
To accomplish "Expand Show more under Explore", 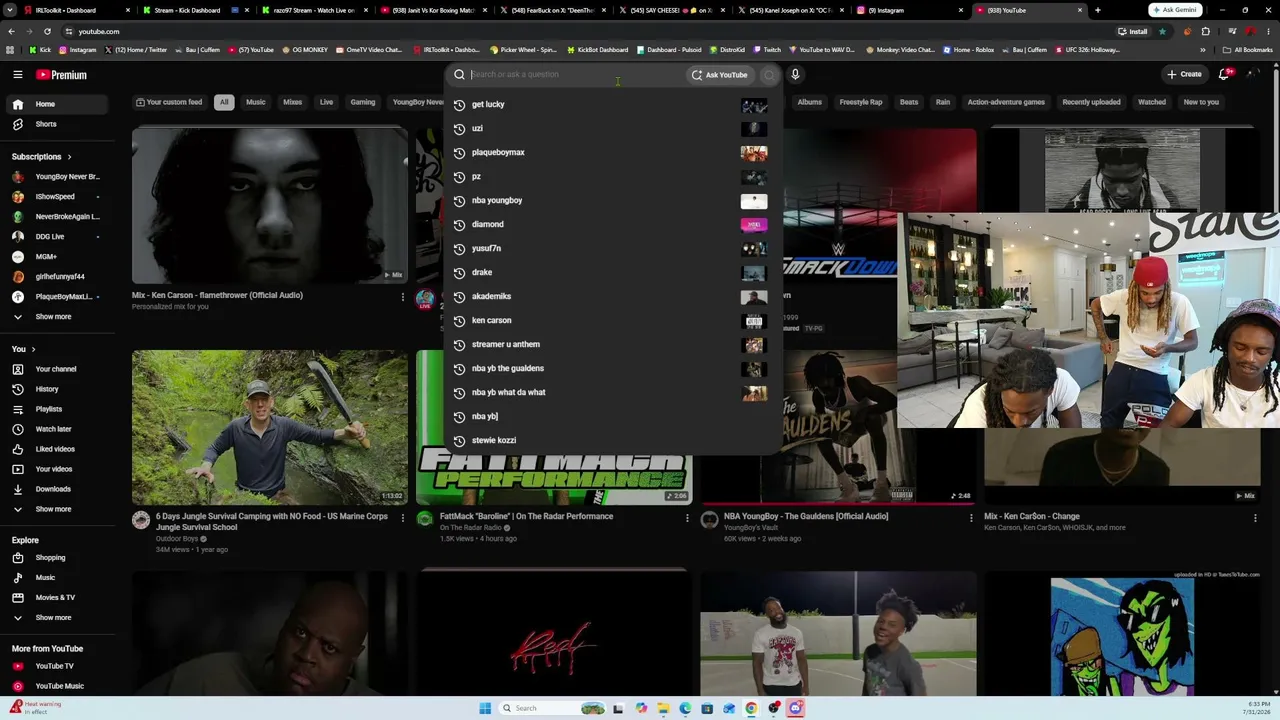I will [x=58, y=617].
